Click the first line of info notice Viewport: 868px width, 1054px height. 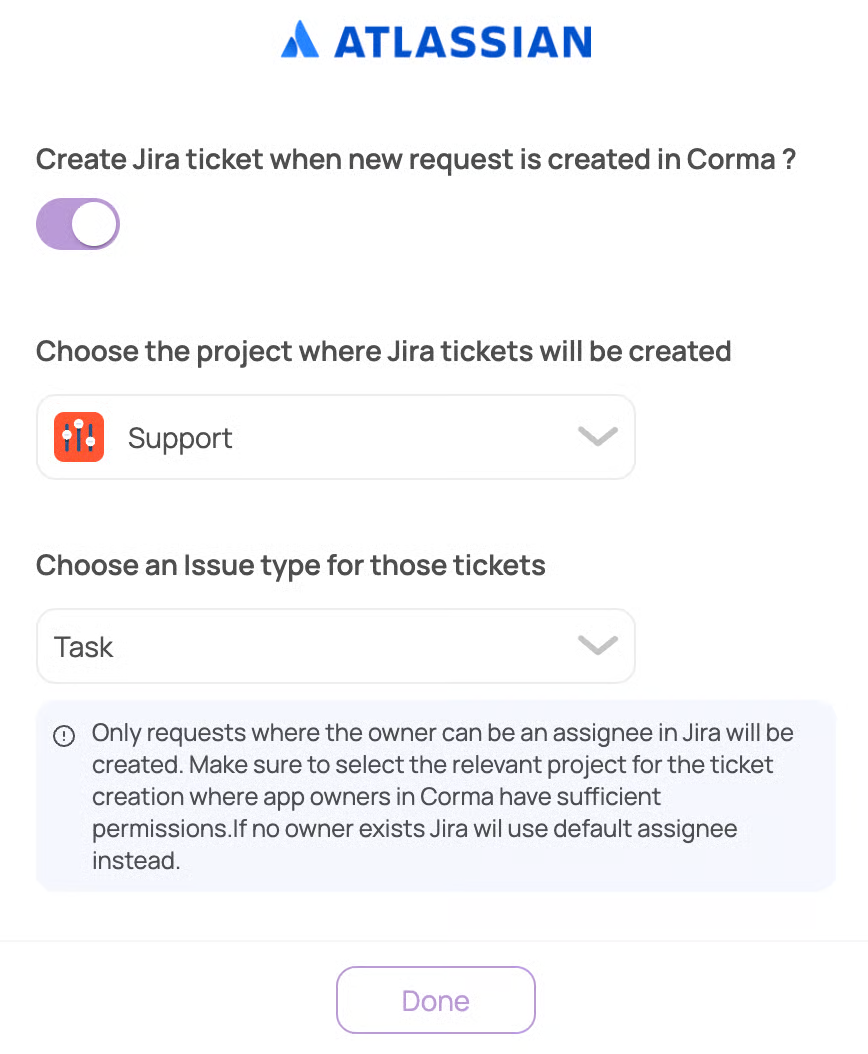click(442, 733)
